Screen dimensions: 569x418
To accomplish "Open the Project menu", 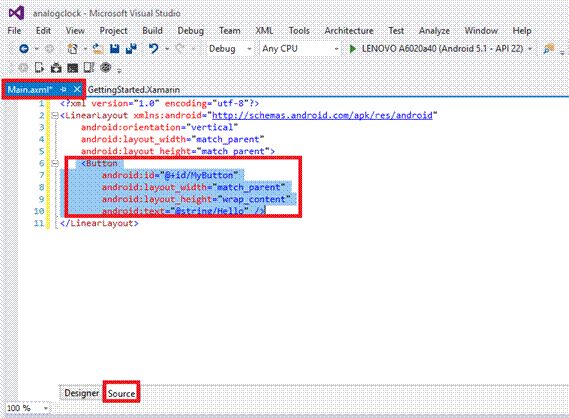I will [x=114, y=30].
